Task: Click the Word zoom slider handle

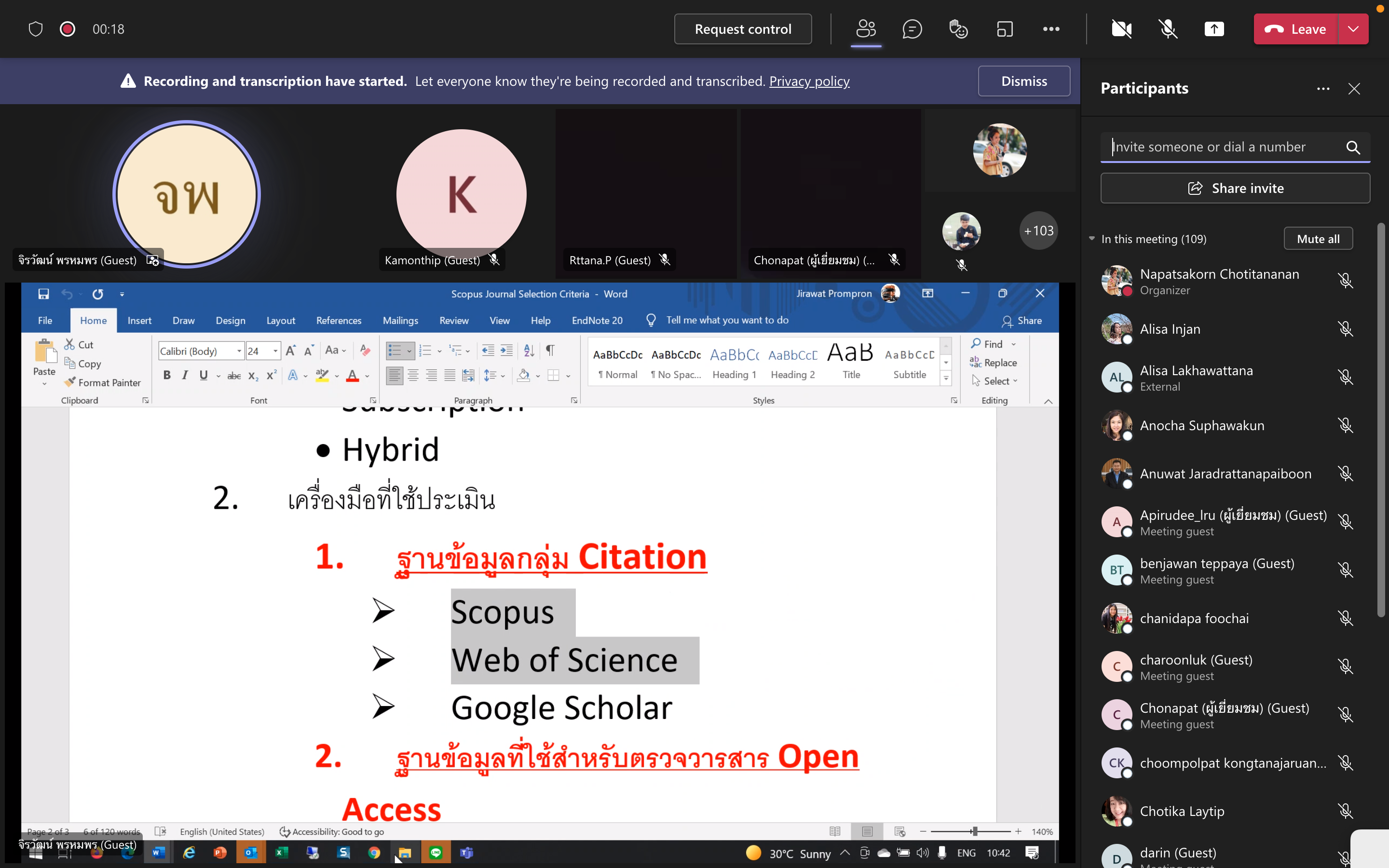Action: point(974,831)
